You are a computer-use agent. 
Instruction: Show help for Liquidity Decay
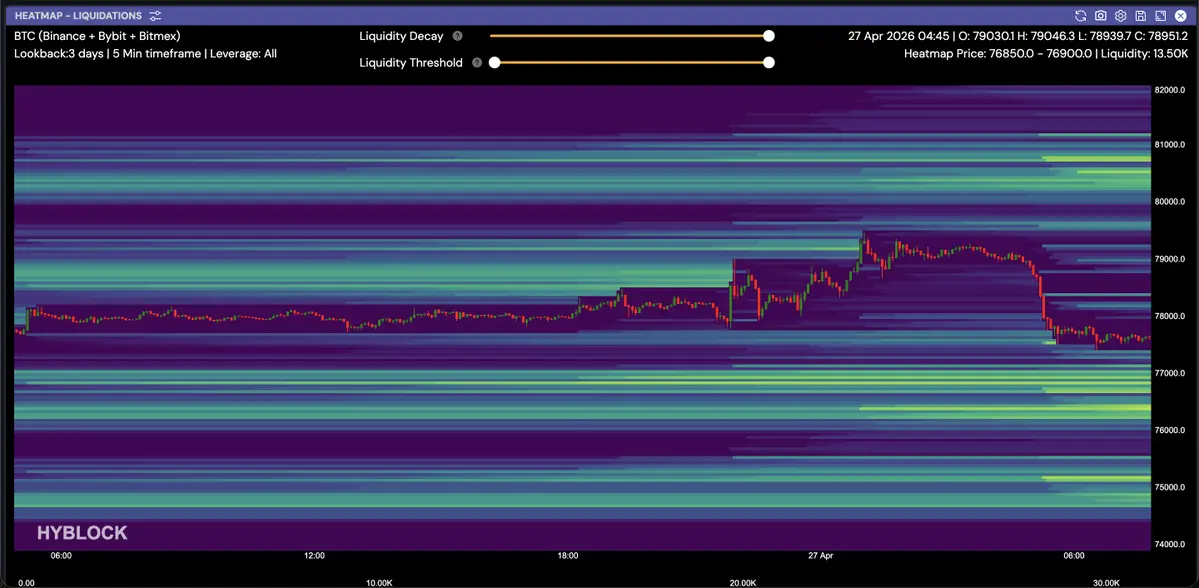pyautogui.click(x=457, y=36)
